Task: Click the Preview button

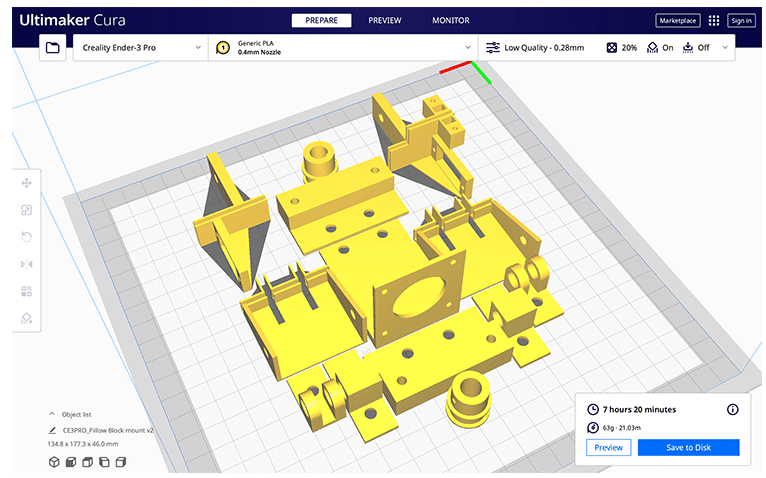Action: click(x=608, y=448)
